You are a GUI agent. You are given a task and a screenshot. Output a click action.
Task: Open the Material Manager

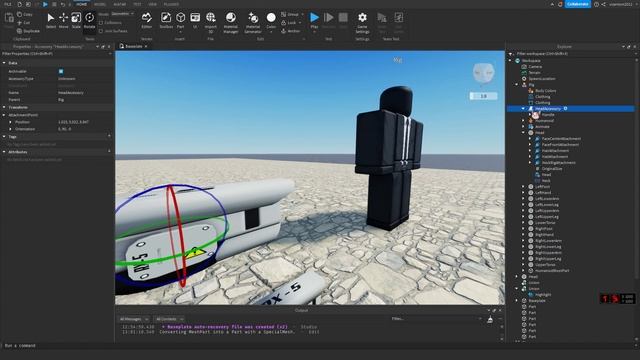tap(231, 22)
